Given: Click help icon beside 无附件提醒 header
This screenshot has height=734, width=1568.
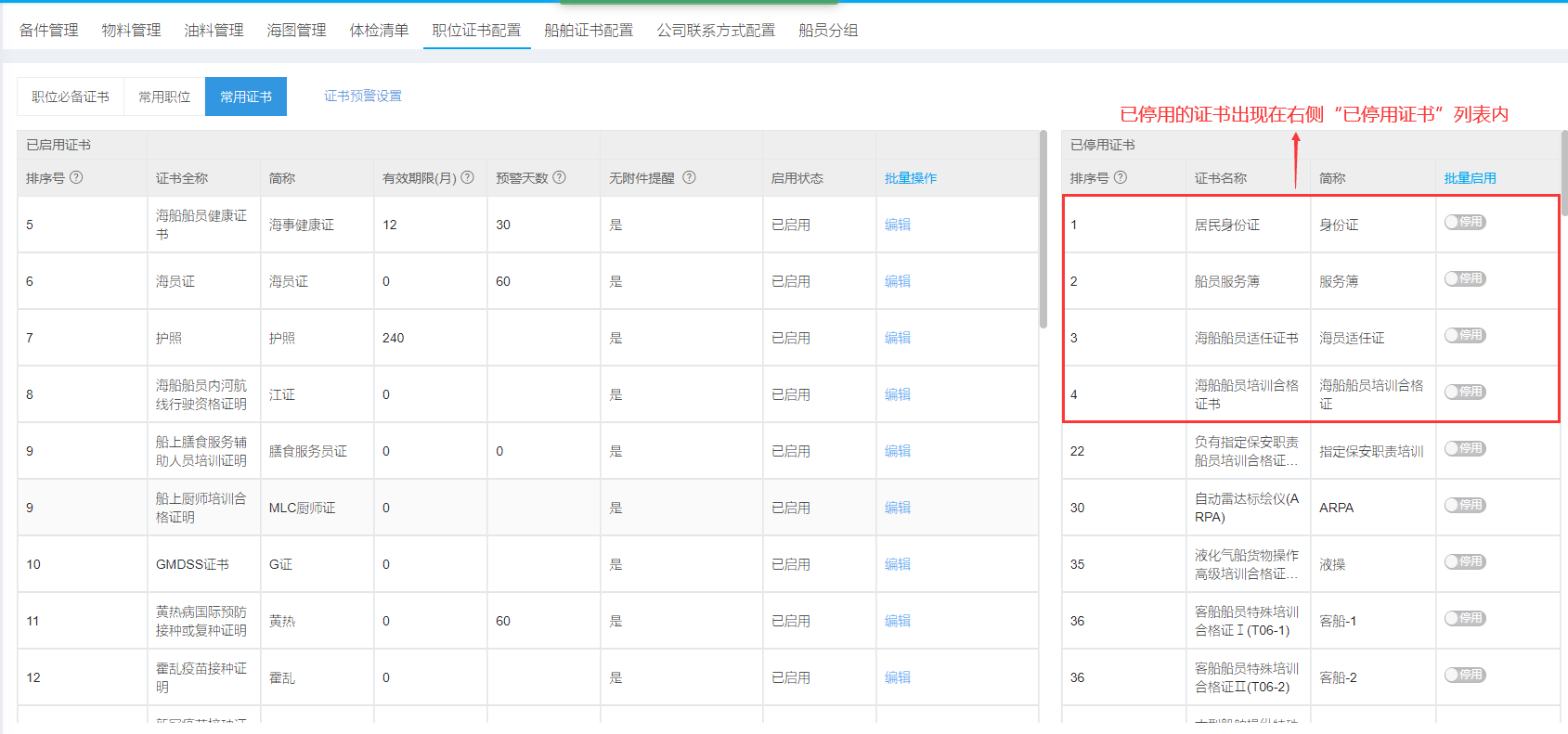Looking at the screenshot, I should point(689,177).
